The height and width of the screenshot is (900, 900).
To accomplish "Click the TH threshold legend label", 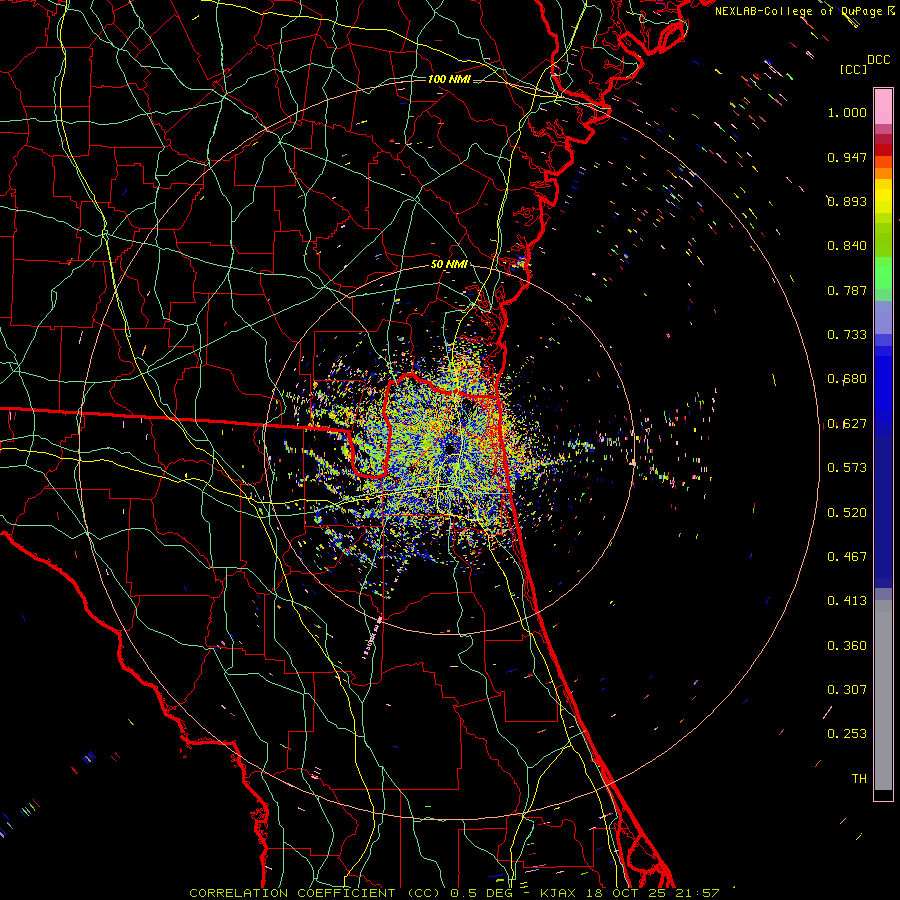I will (859, 779).
